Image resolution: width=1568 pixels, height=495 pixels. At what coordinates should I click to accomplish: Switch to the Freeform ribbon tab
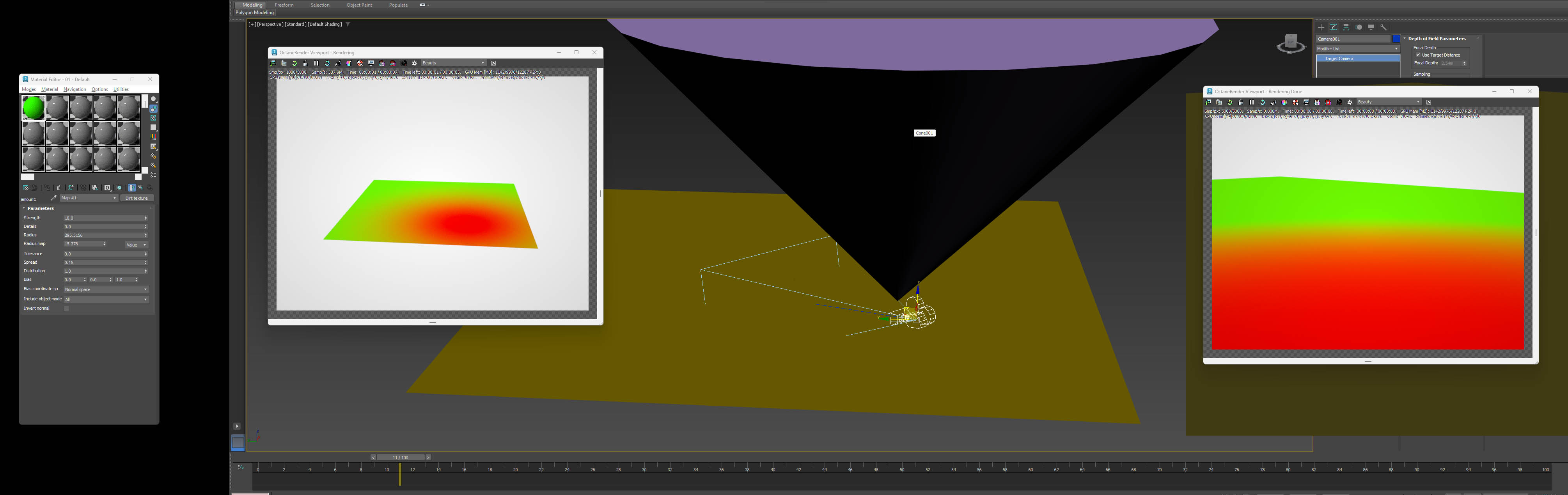tap(284, 5)
